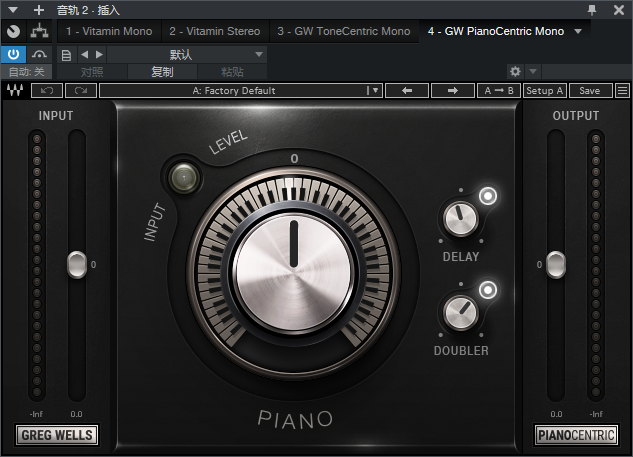Image resolution: width=633 pixels, height=457 pixels.
Task: Go to next host preset
Action: (x=99, y=54)
